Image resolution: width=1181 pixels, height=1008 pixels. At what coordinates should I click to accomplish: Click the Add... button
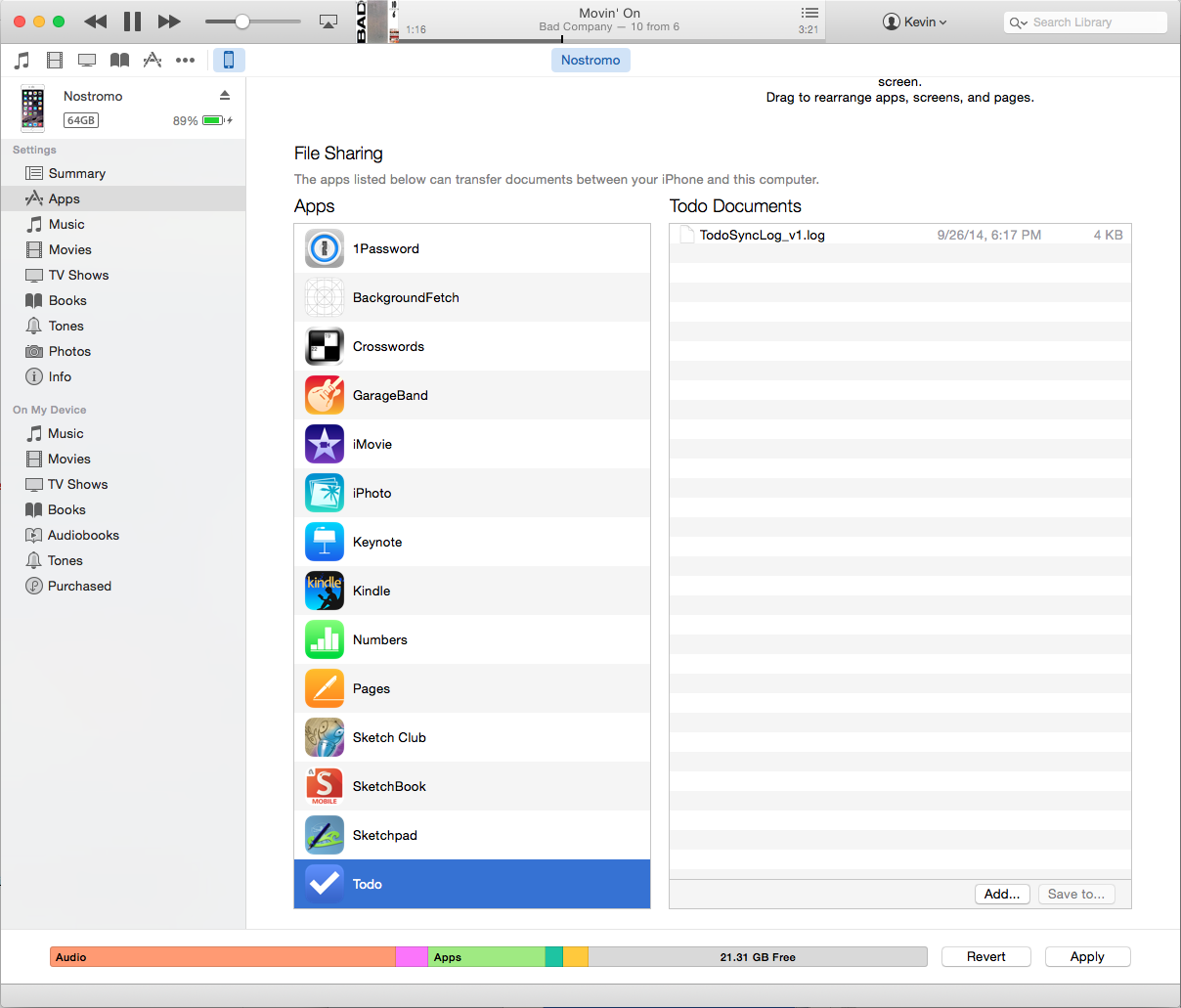coord(1002,894)
